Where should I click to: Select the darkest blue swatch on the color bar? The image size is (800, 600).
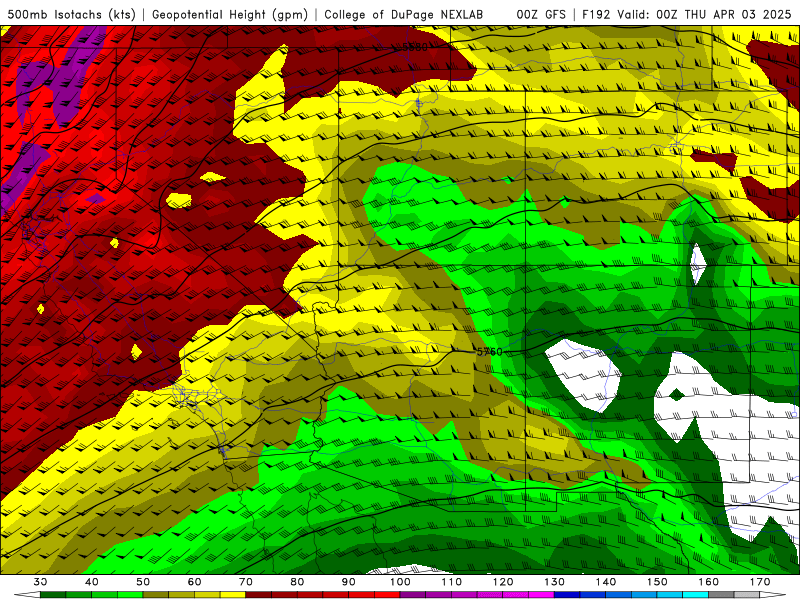pyautogui.click(x=567, y=595)
